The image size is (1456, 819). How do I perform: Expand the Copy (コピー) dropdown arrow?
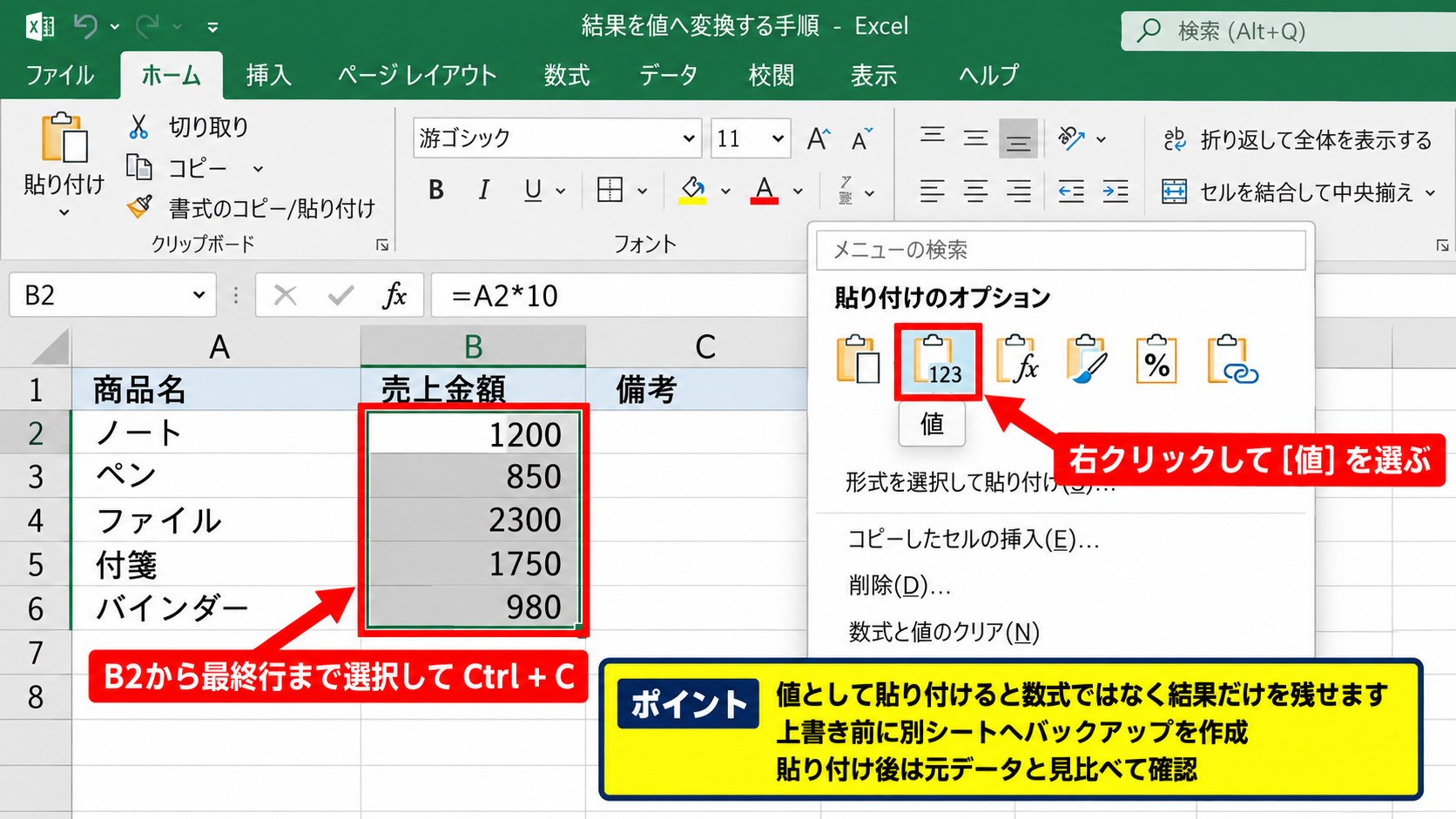click(258, 168)
